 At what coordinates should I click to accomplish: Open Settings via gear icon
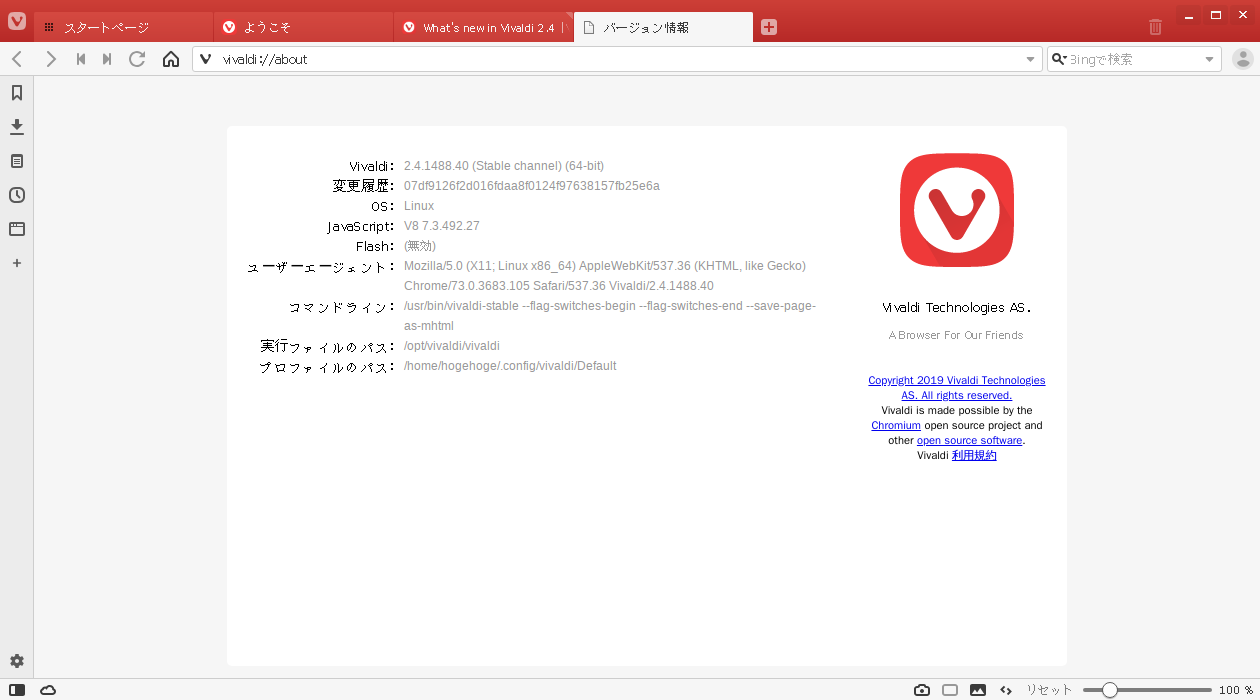tap(17, 661)
